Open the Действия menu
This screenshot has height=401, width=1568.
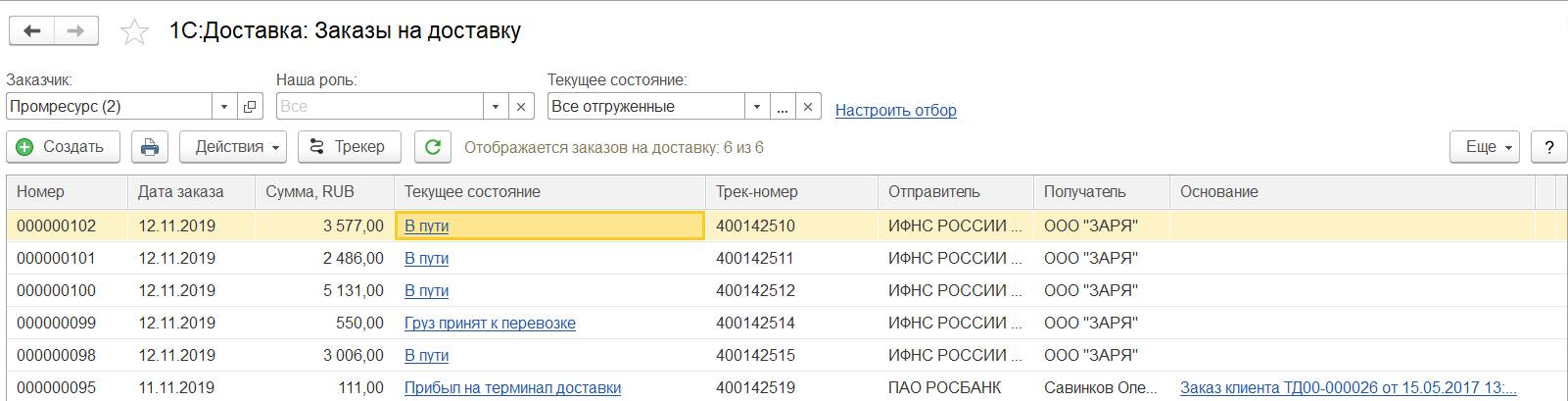pyautogui.click(x=233, y=147)
